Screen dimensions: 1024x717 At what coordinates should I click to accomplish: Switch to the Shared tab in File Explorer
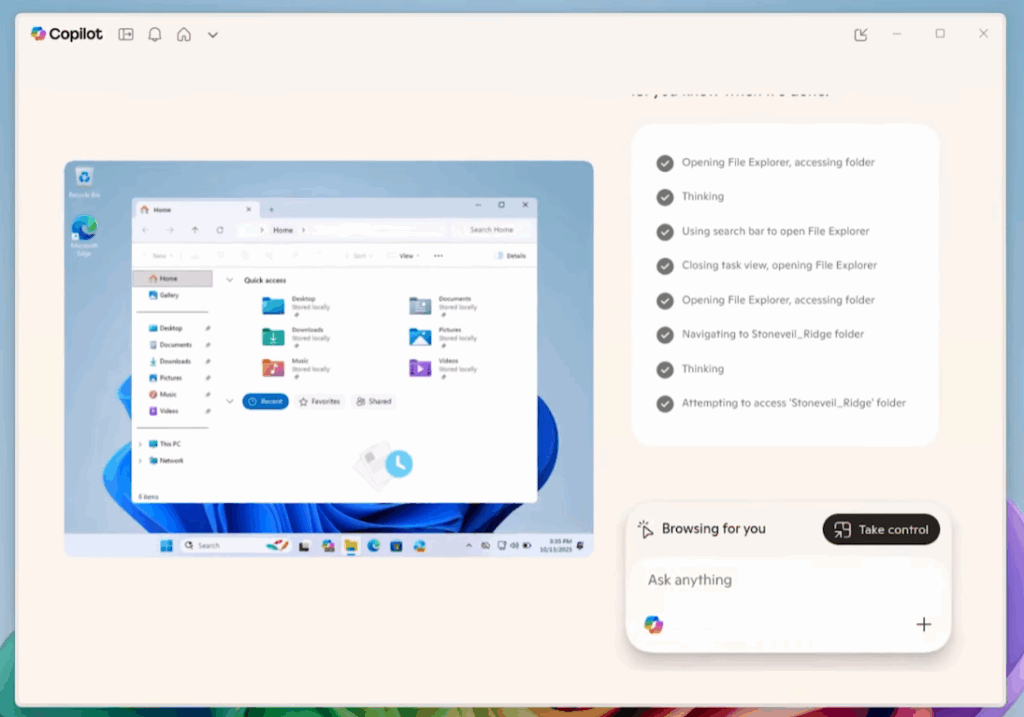tap(374, 401)
